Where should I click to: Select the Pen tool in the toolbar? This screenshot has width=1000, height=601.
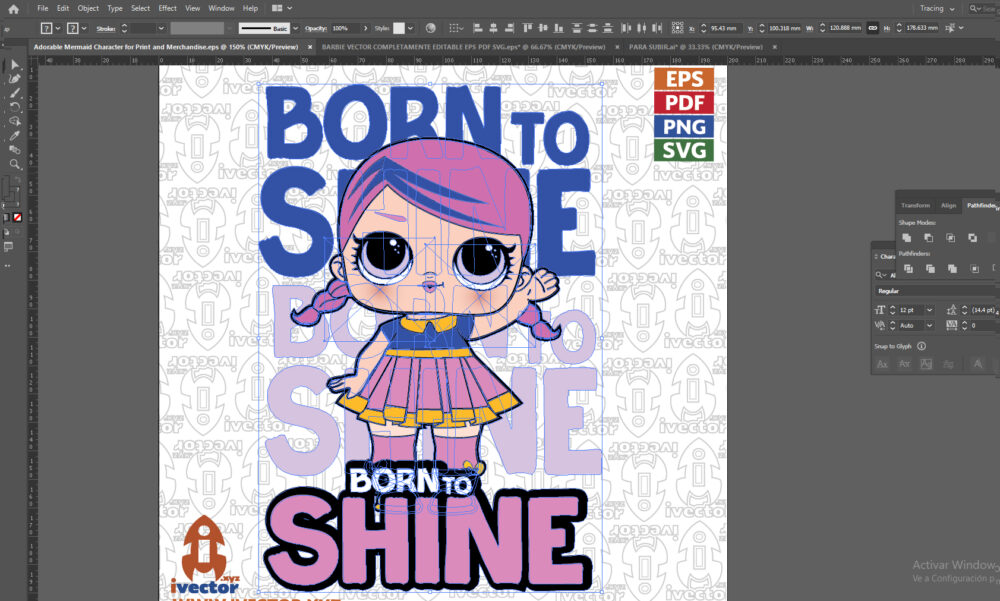click(15, 79)
